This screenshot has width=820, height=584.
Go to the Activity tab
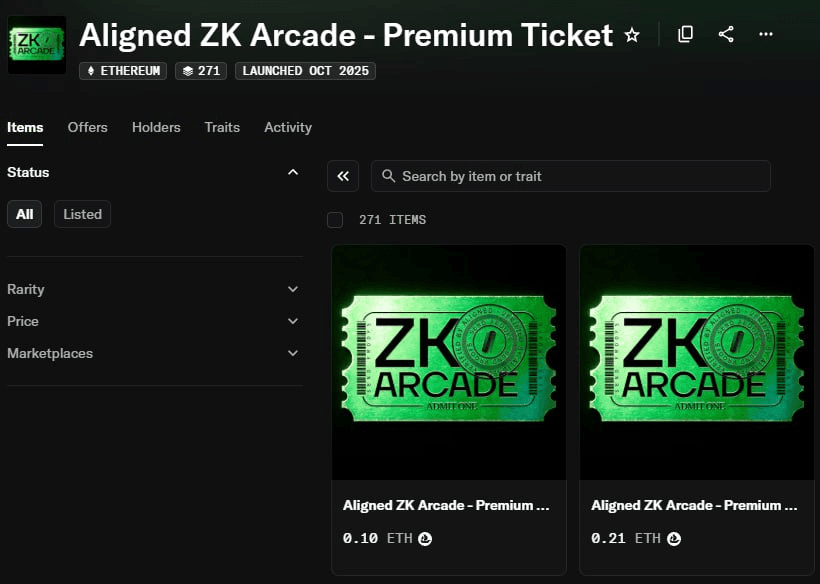point(288,127)
